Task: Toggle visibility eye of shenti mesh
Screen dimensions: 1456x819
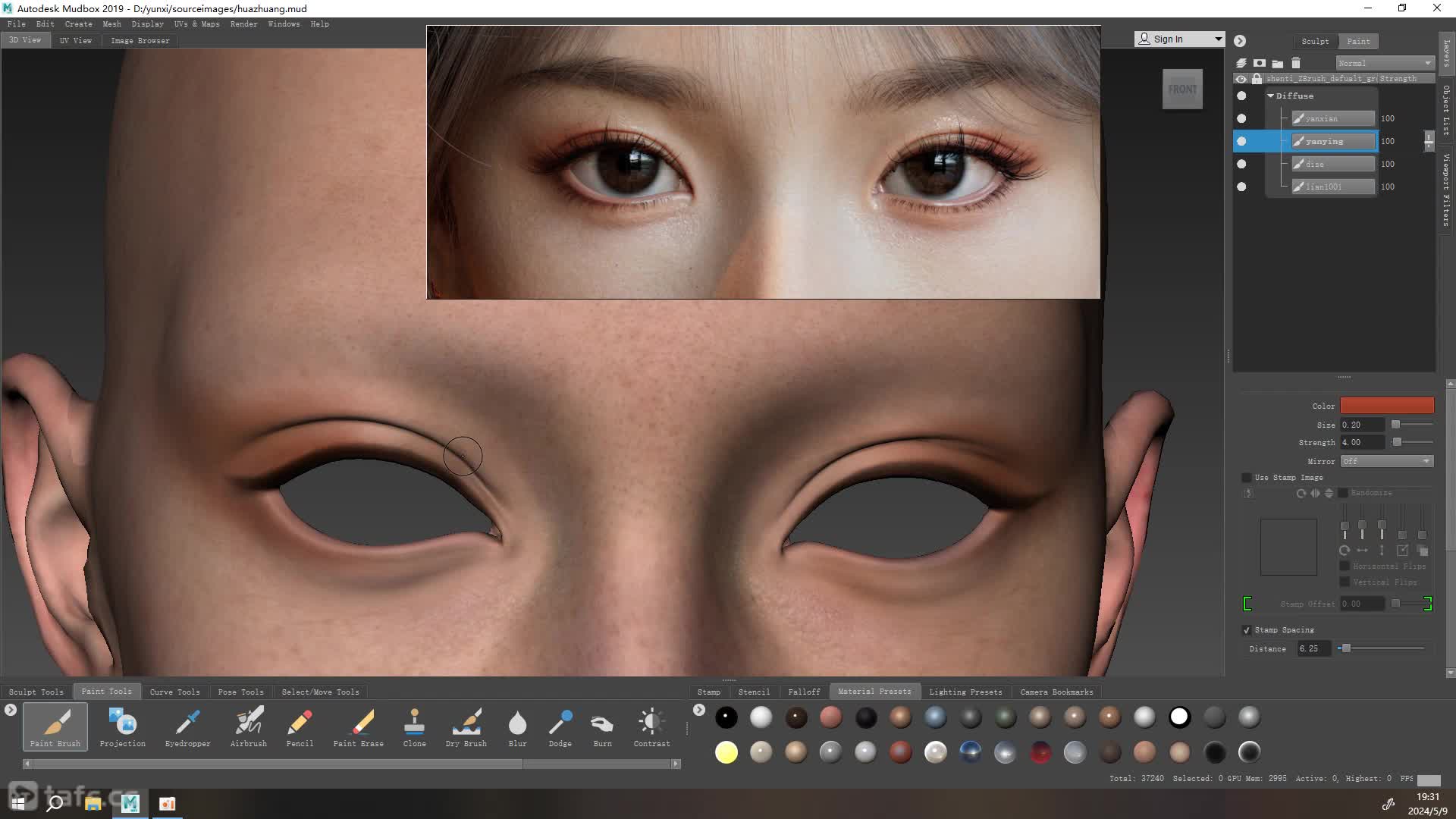Action: pos(1241,79)
